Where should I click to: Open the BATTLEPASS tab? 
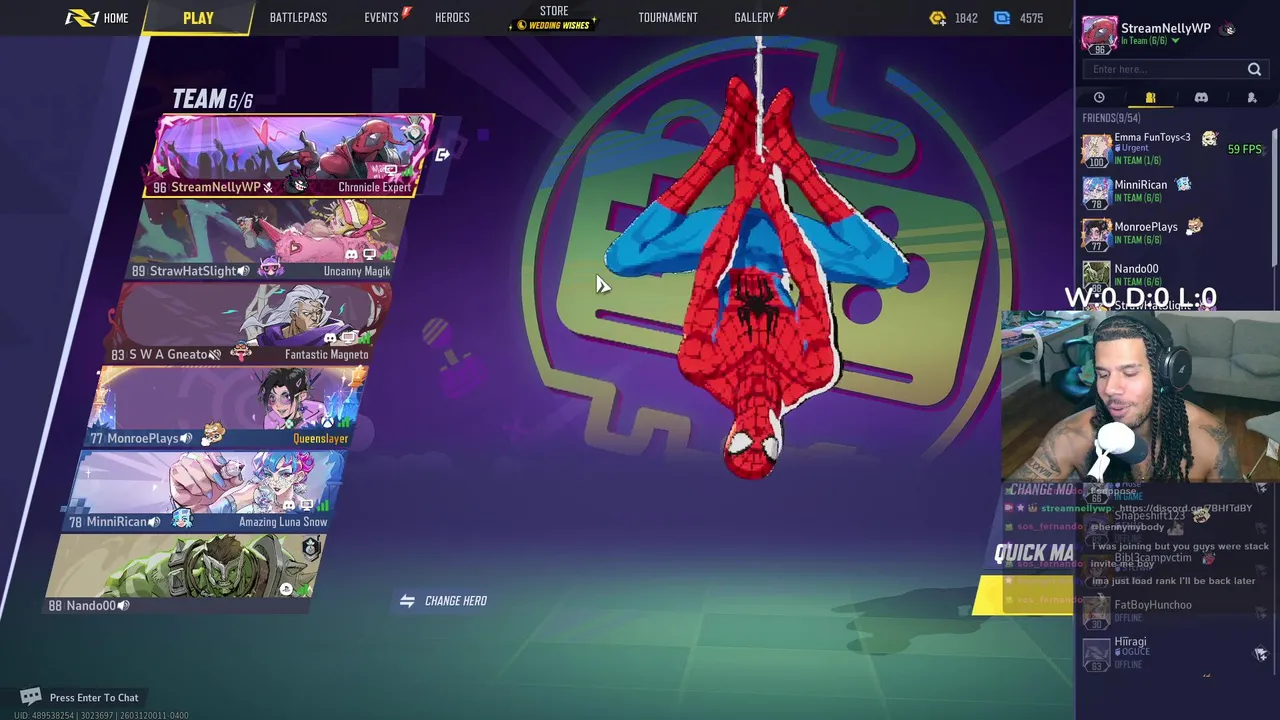tap(298, 18)
